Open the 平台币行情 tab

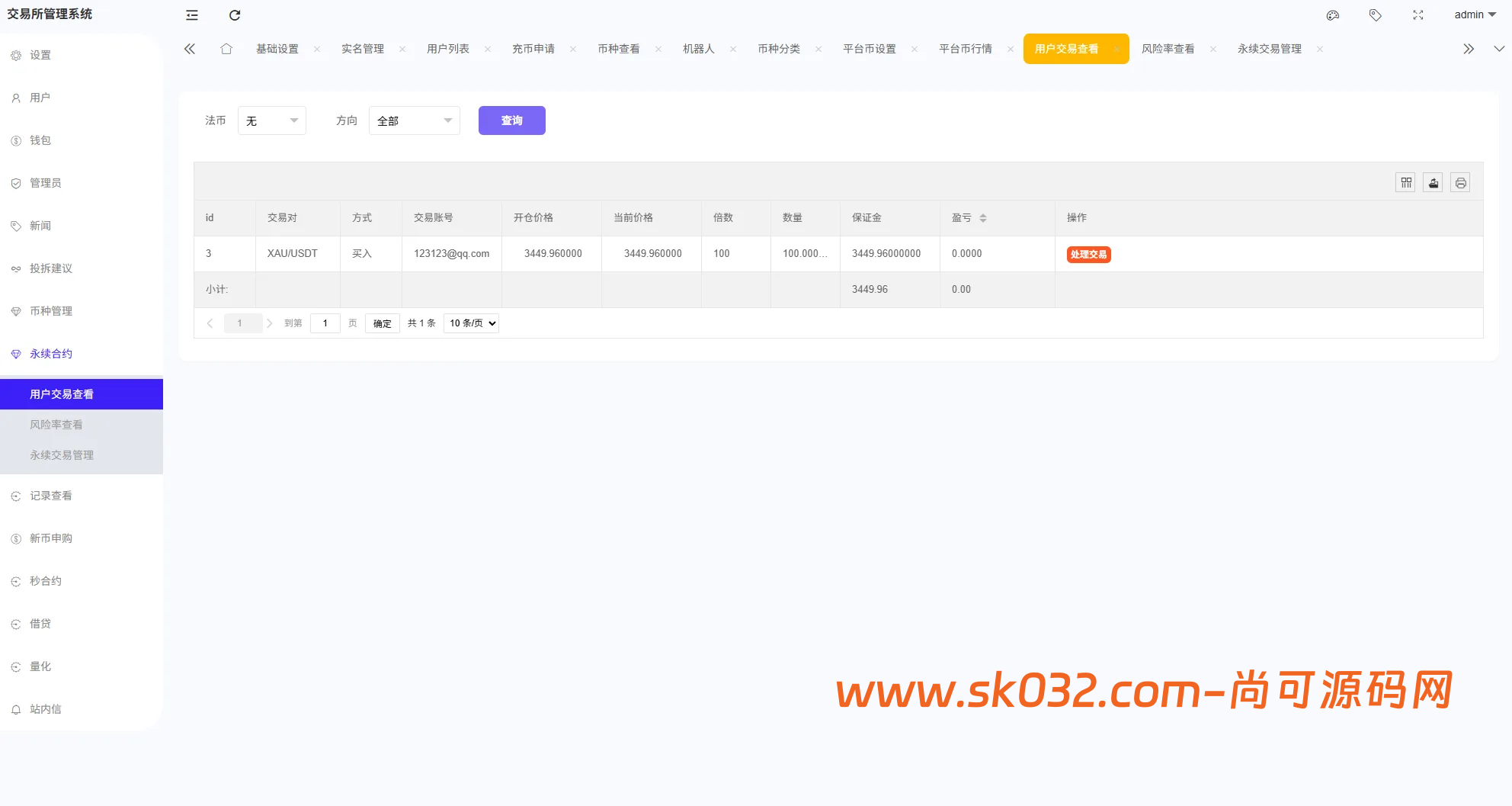pyautogui.click(x=966, y=49)
